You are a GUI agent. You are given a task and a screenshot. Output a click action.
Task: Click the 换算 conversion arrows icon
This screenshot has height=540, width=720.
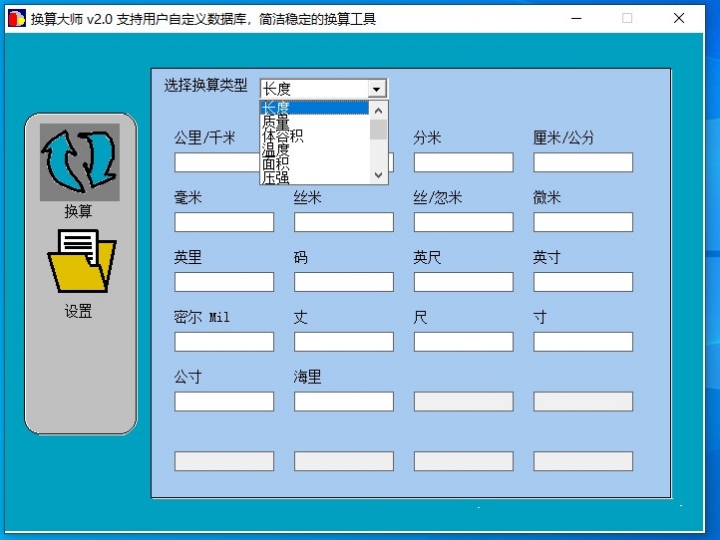pos(79,161)
